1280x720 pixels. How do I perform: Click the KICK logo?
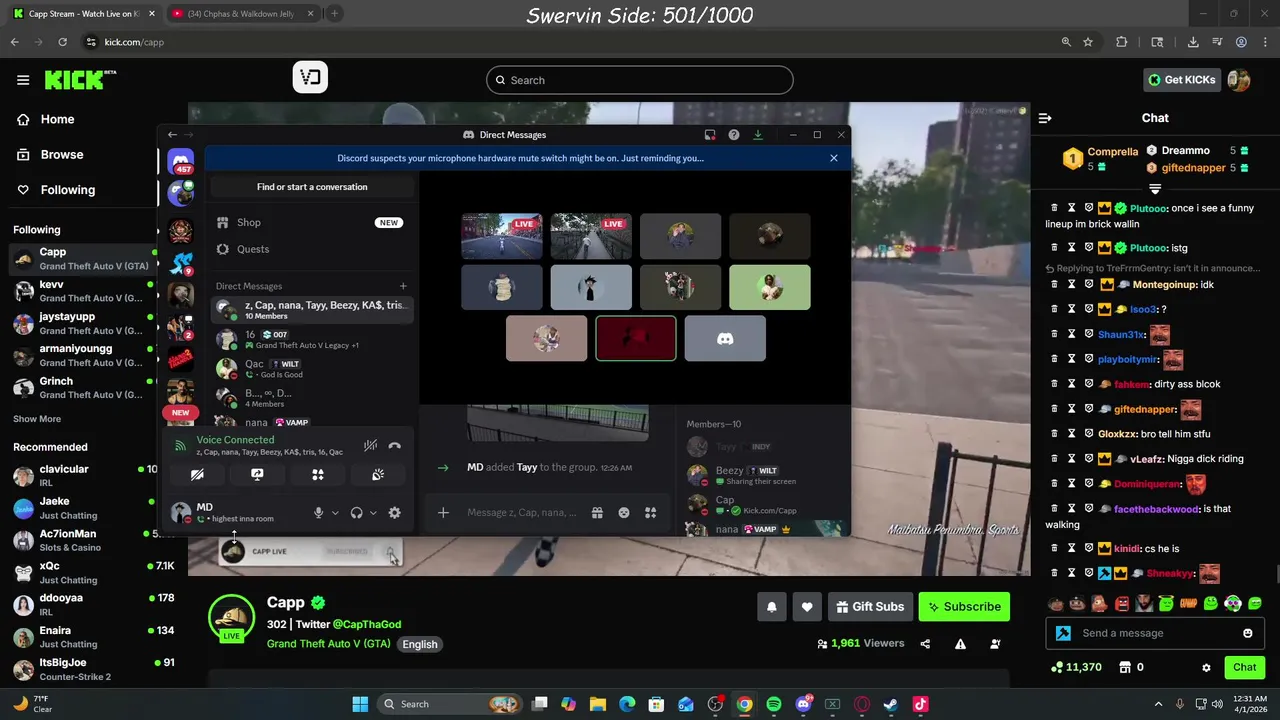pos(80,80)
